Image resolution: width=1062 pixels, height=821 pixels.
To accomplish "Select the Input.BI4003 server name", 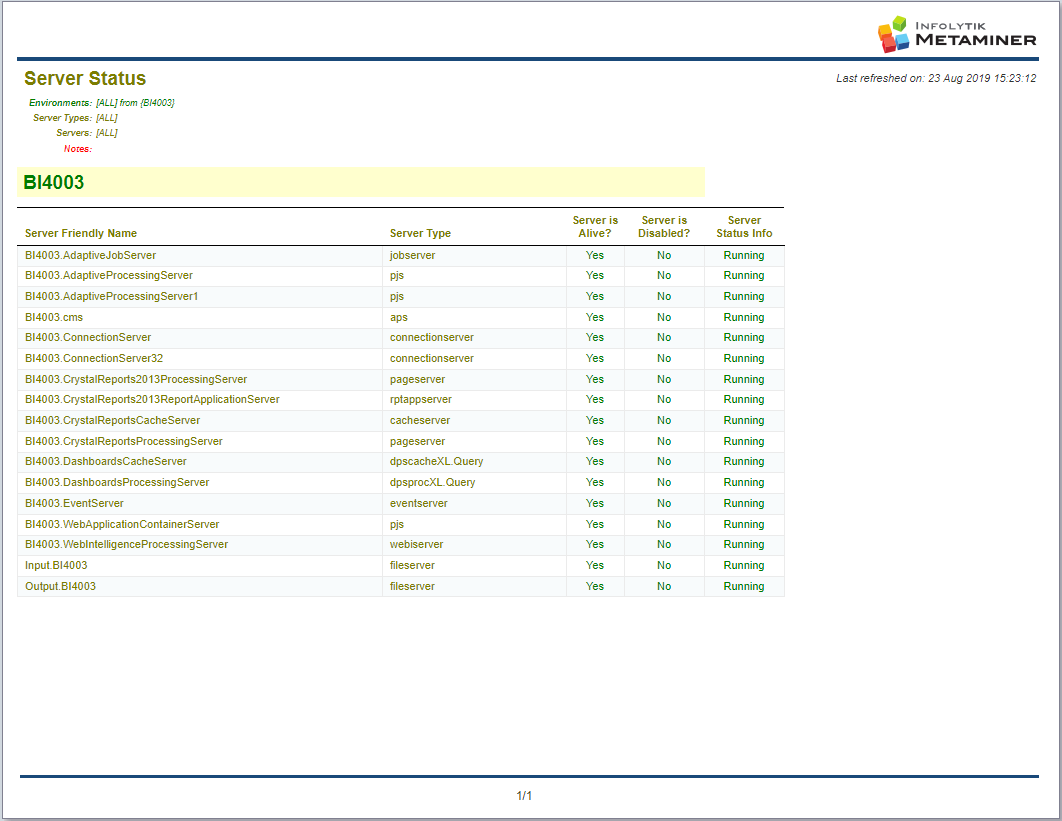I will tap(56, 566).
